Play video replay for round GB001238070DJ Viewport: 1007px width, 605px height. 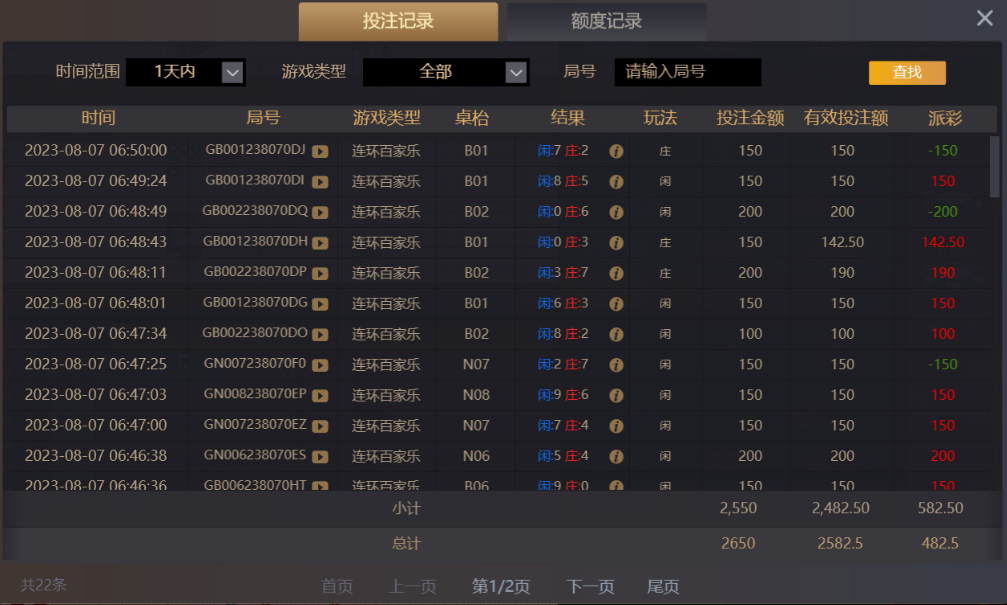[320, 152]
